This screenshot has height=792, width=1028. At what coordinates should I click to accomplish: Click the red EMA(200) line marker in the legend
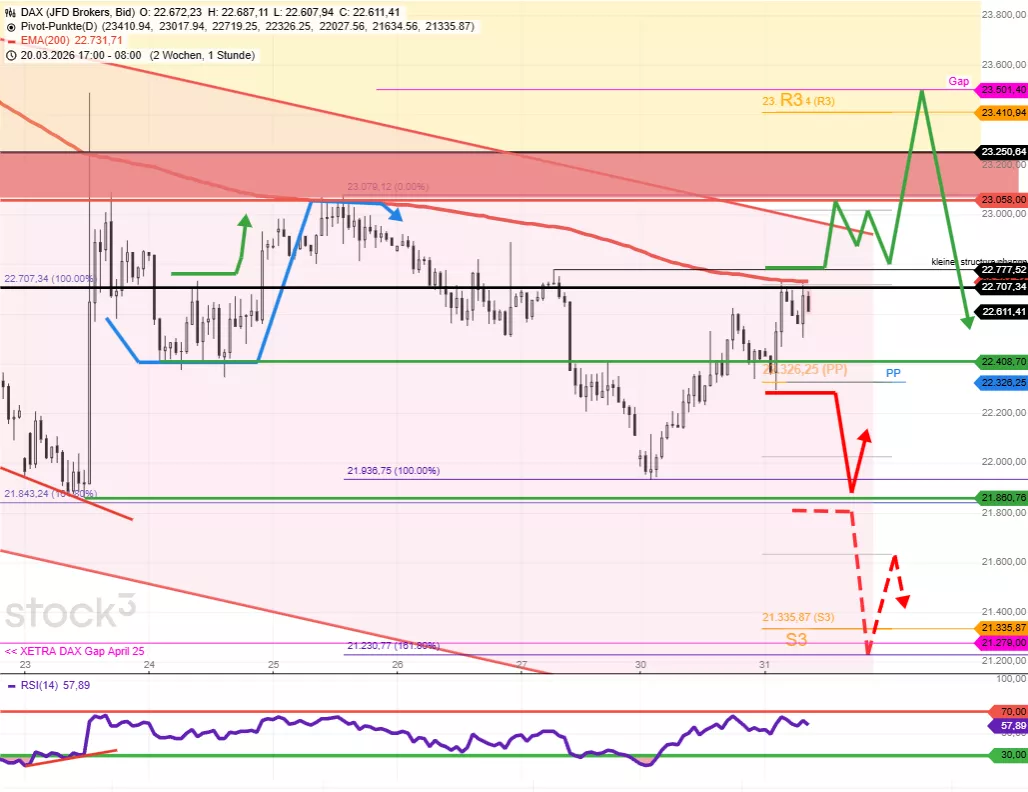click(x=11, y=40)
